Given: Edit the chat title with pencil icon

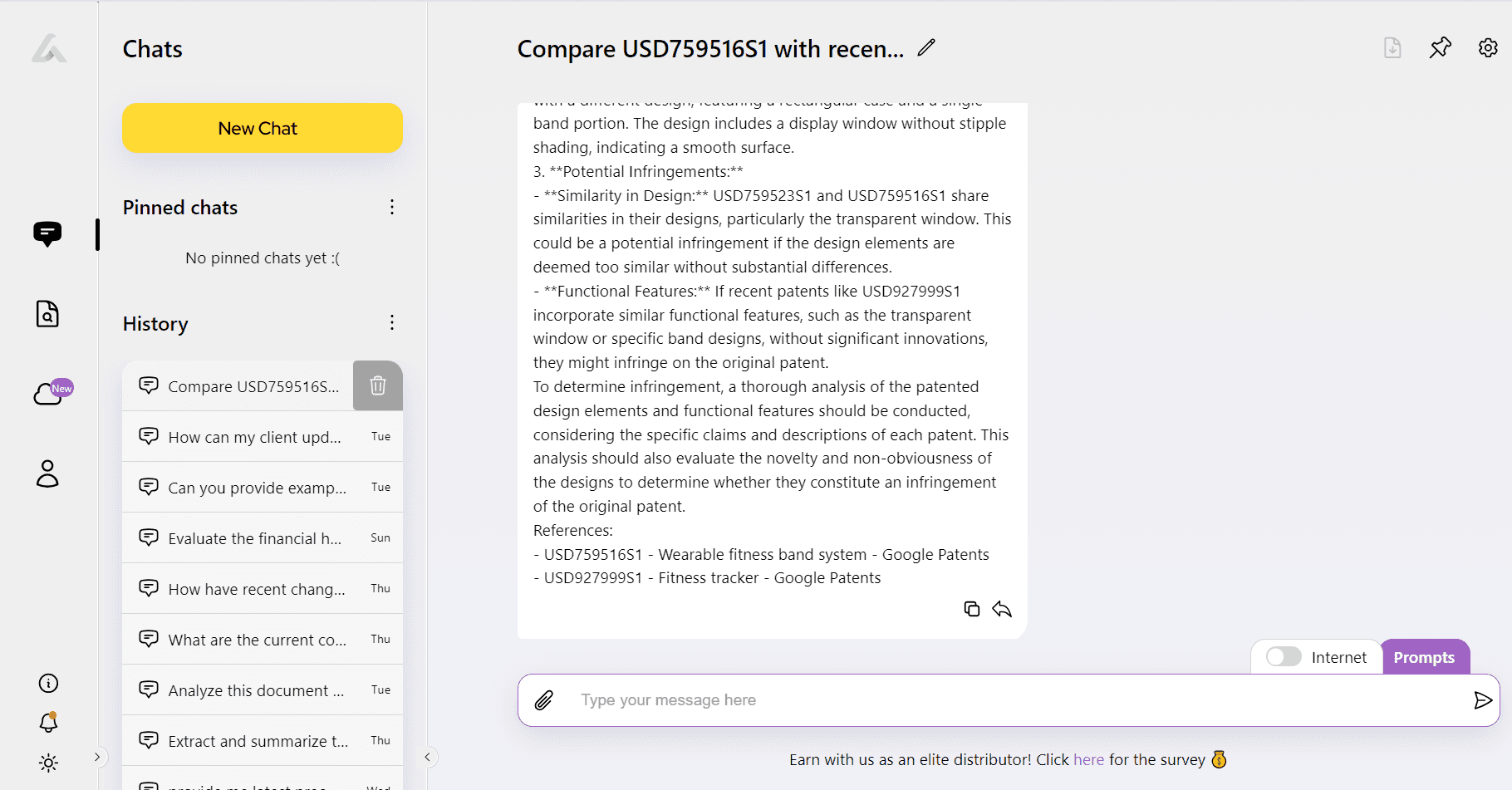Looking at the screenshot, I should pos(926,48).
